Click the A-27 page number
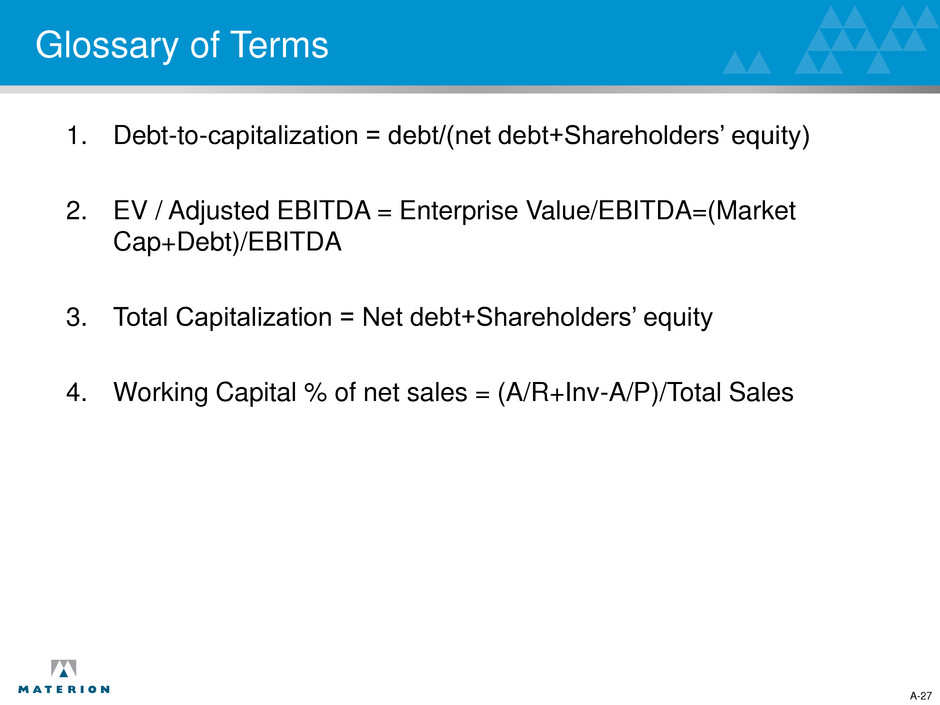The width and height of the screenshot is (940, 705). (921, 696)
